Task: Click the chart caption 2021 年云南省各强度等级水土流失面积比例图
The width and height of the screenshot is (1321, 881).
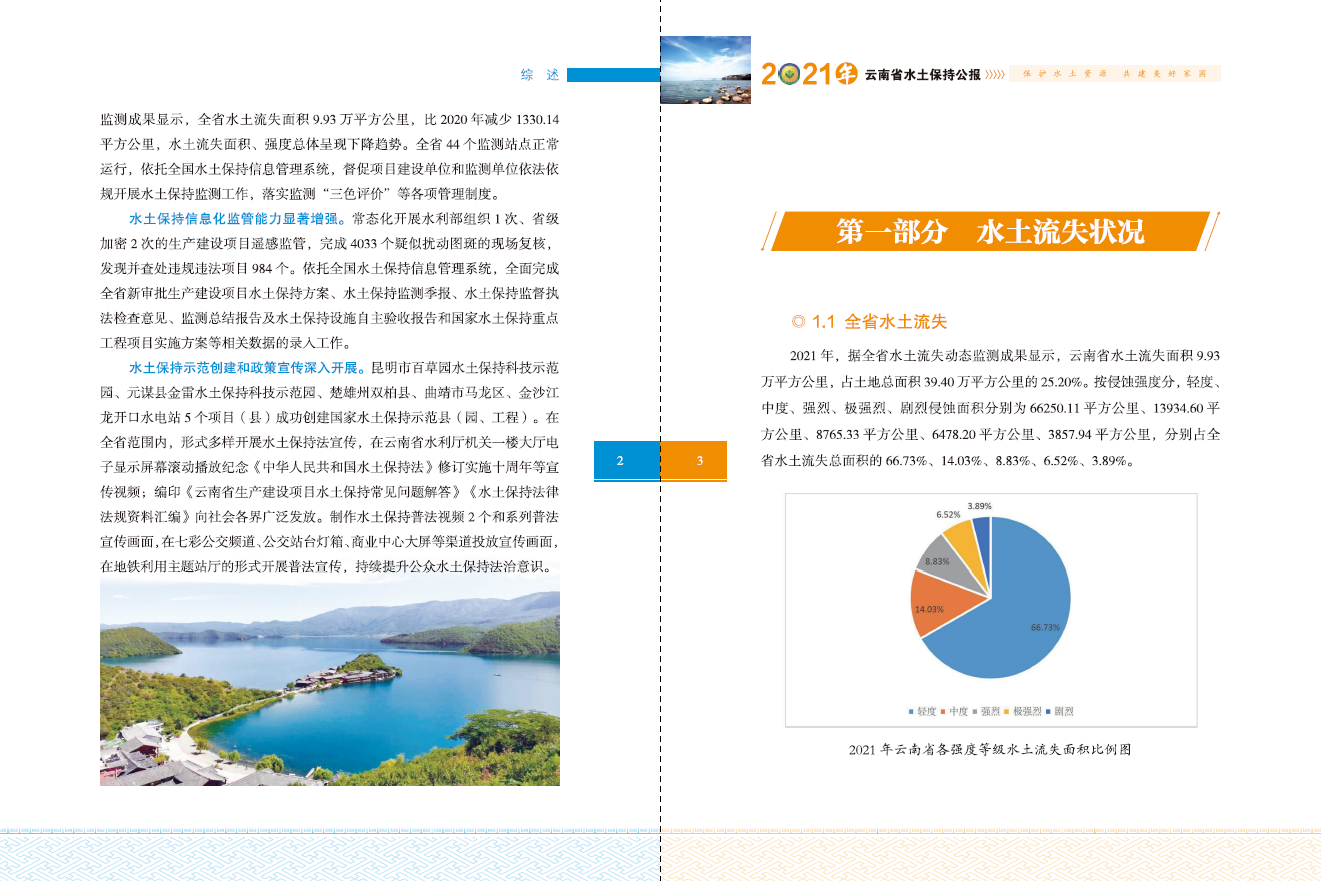Action: [990, 750]
